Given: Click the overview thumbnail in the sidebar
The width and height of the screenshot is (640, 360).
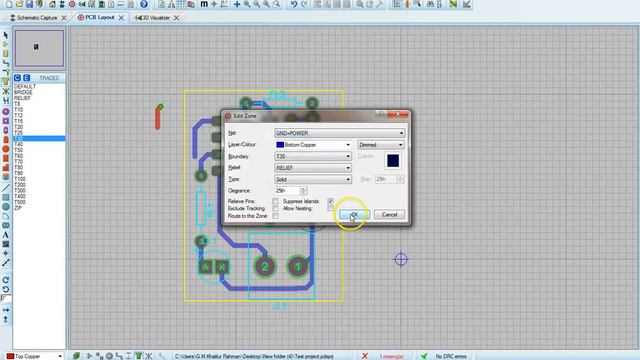Looking at the screenshot, I should point(39,48).
